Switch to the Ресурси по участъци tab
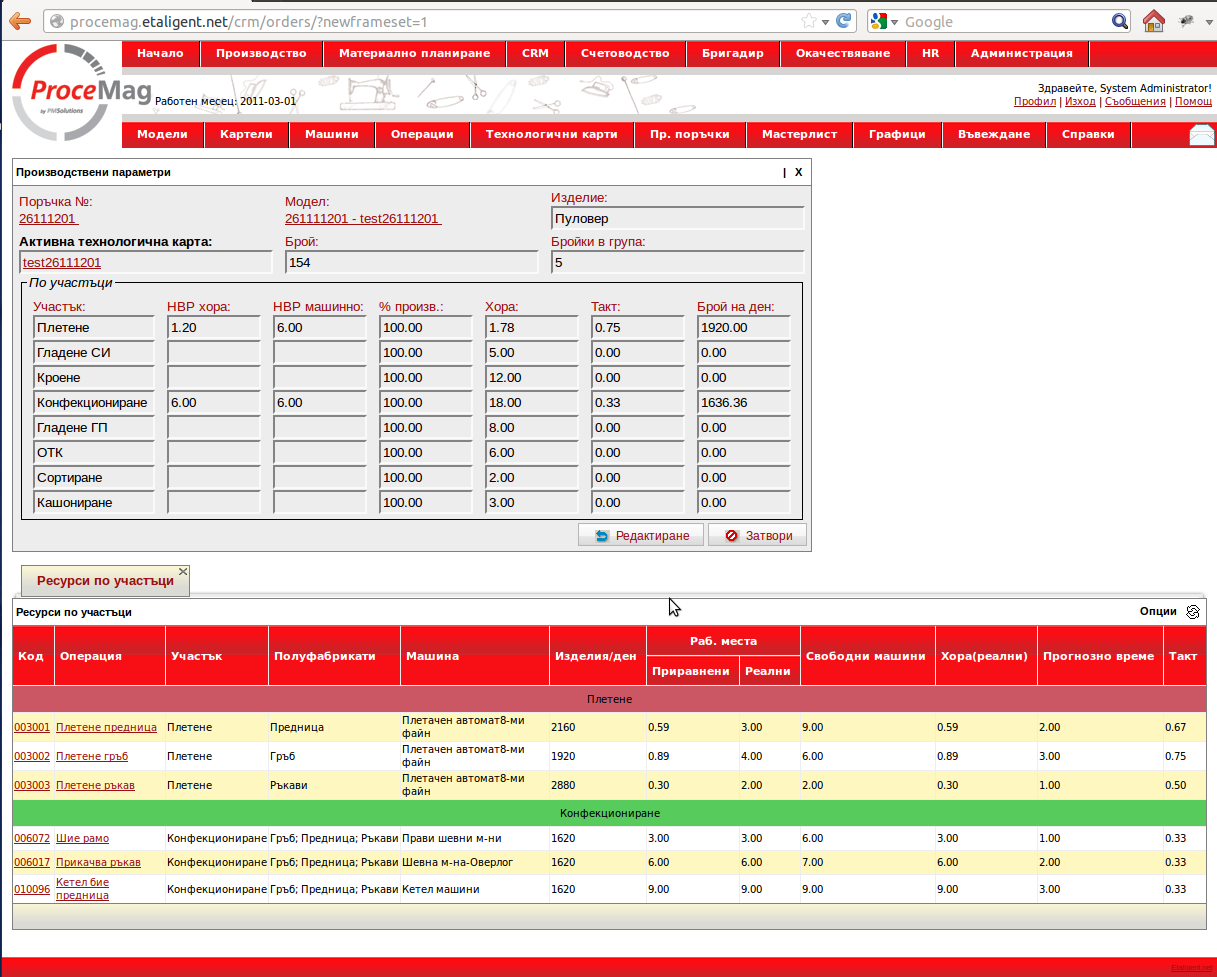 [x=105, y=581]
